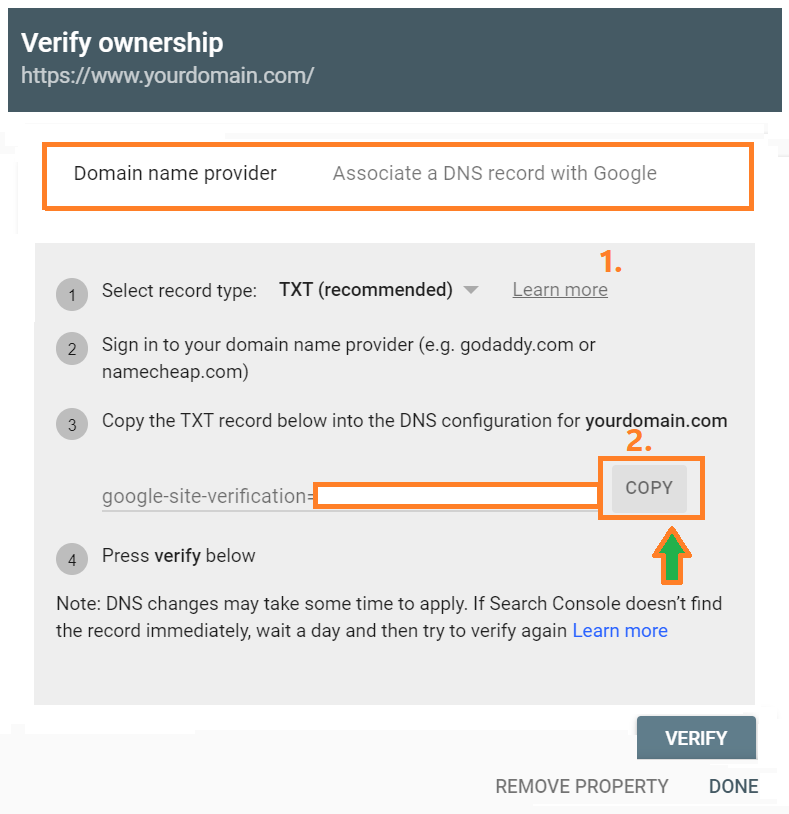The height and width of the screenshot is (814, 789).
Task: Click the step 3 number circle
Action: tap(72, 424)
